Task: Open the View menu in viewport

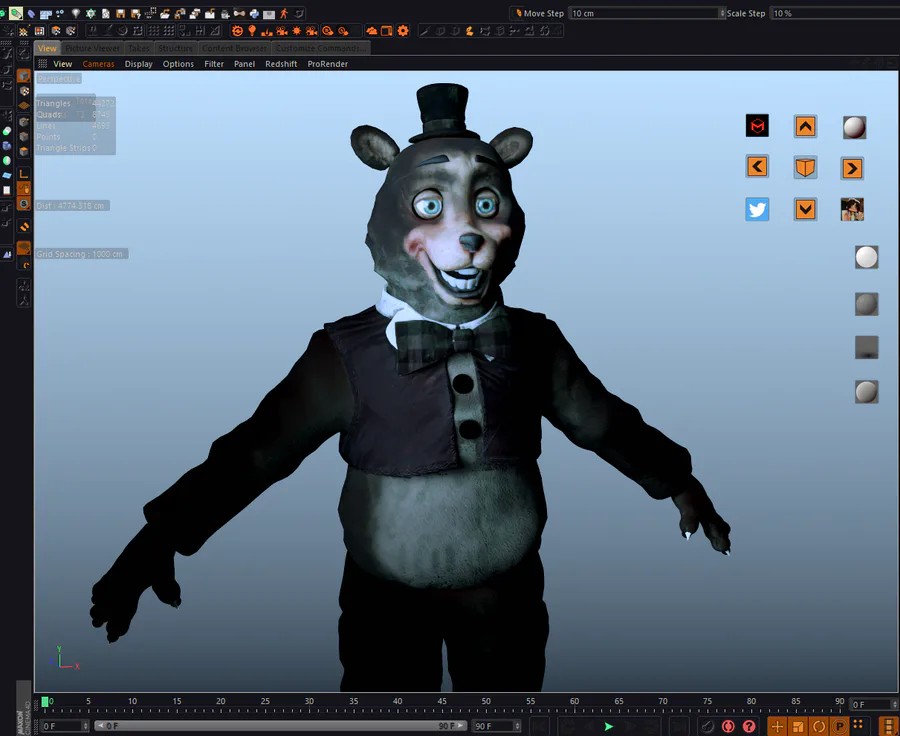Action: click(63, 64)
